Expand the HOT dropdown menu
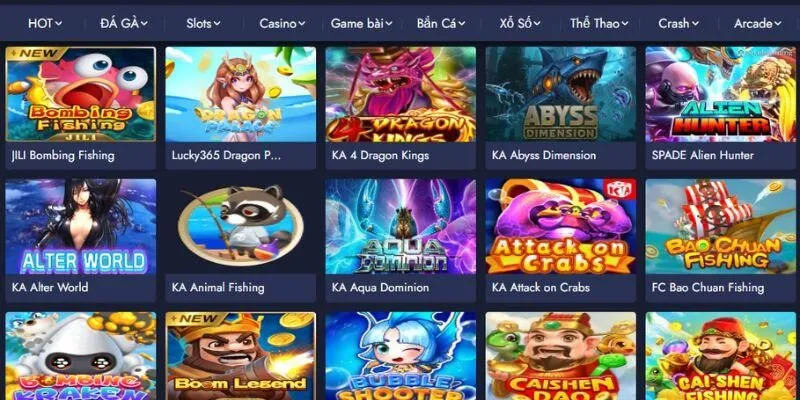This screenshot has height=400, width=800. point(45,23)
